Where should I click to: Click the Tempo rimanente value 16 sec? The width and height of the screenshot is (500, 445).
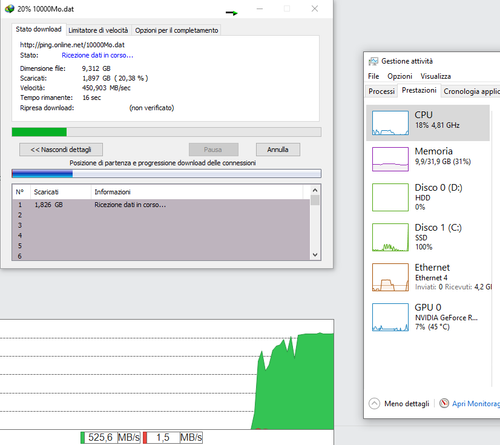pos(92,98)
